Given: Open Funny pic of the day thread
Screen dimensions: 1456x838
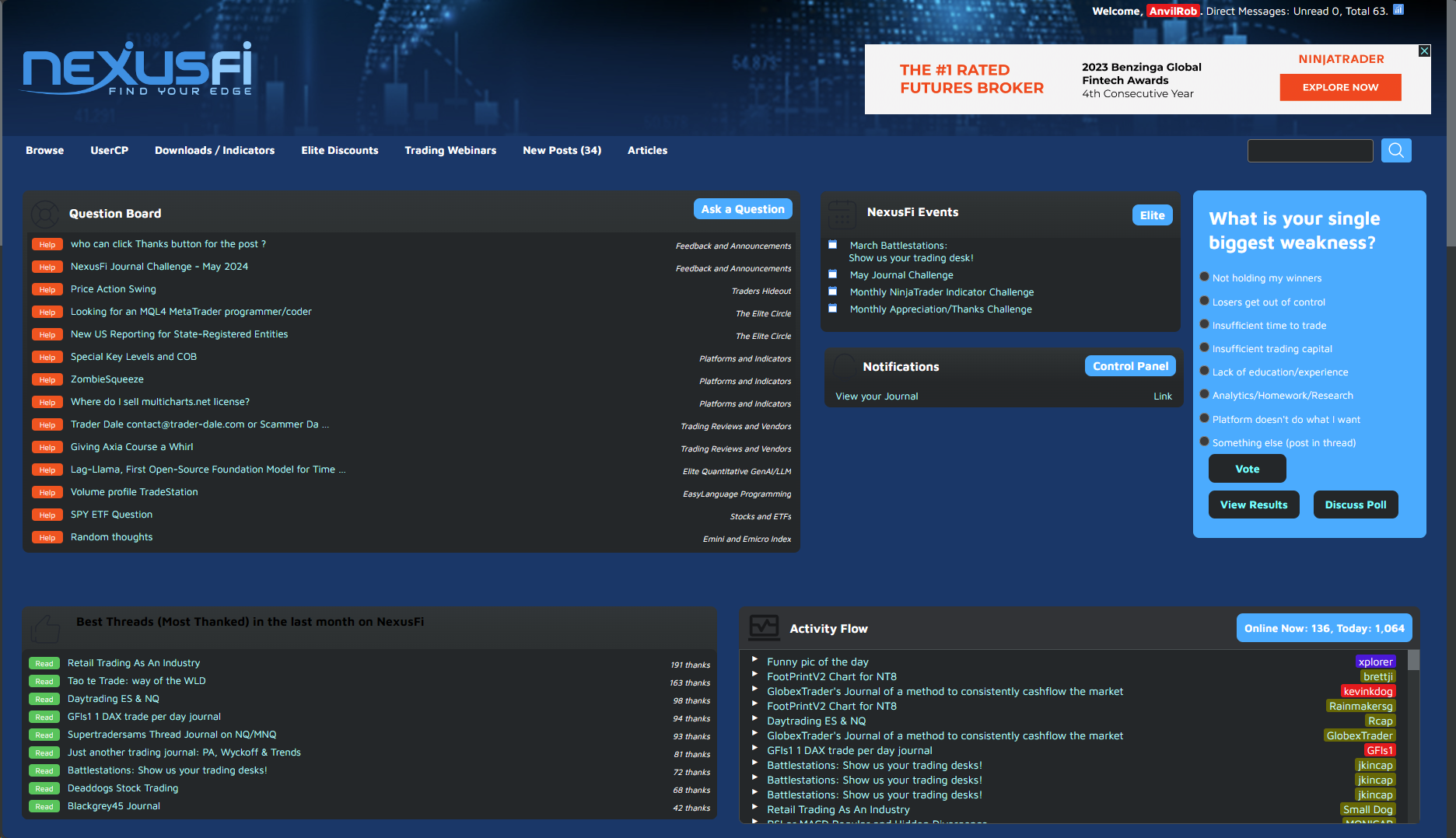Looking at the screenshot, I should click(x=817, y=662).
